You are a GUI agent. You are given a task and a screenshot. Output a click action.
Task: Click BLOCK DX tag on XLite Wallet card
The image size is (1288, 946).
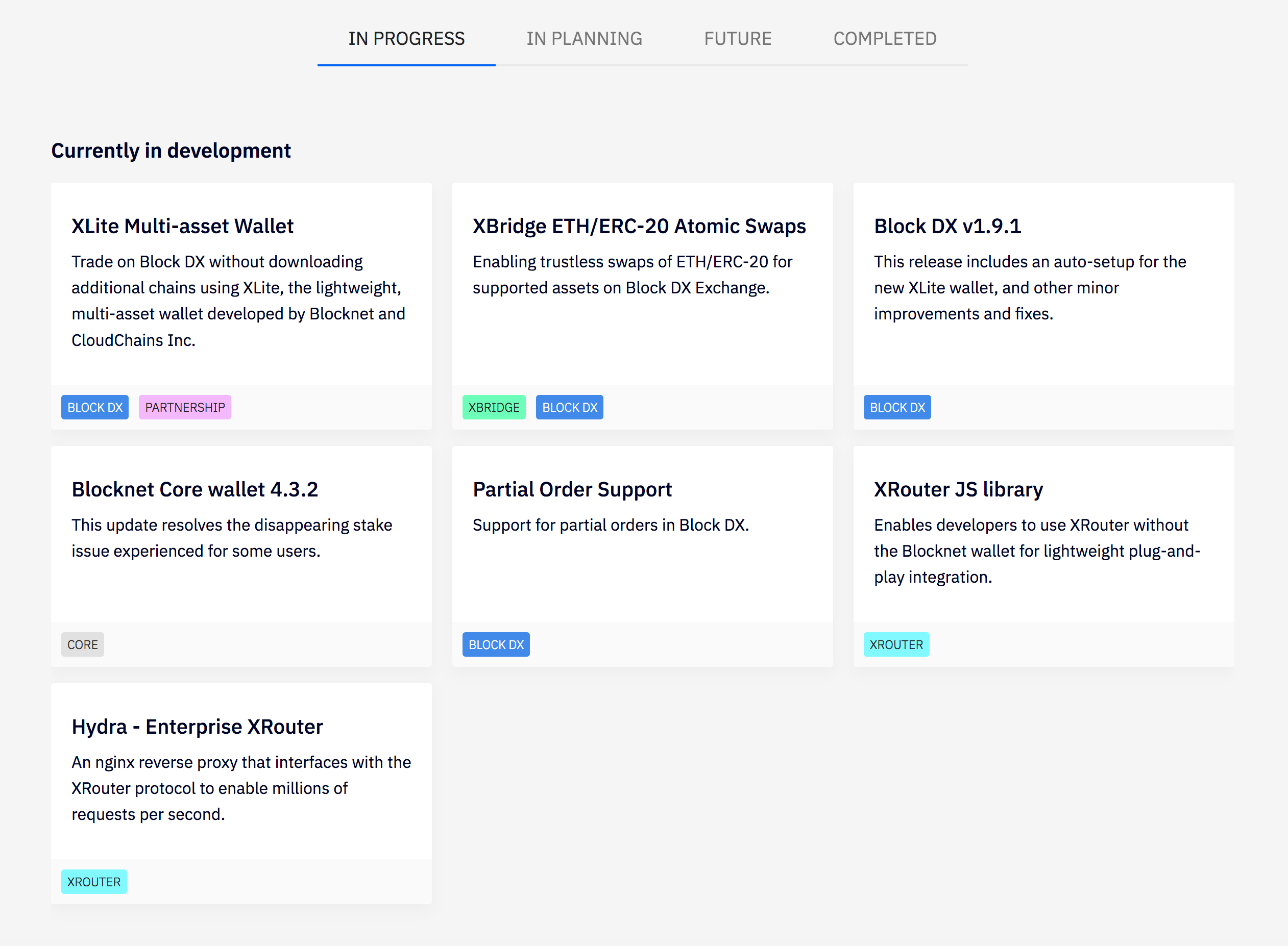[x=95, y=407]
